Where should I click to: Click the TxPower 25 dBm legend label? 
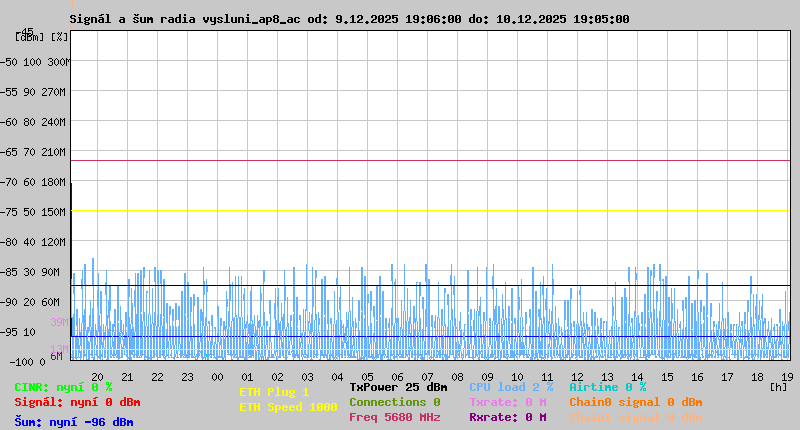tap(398, 387)
